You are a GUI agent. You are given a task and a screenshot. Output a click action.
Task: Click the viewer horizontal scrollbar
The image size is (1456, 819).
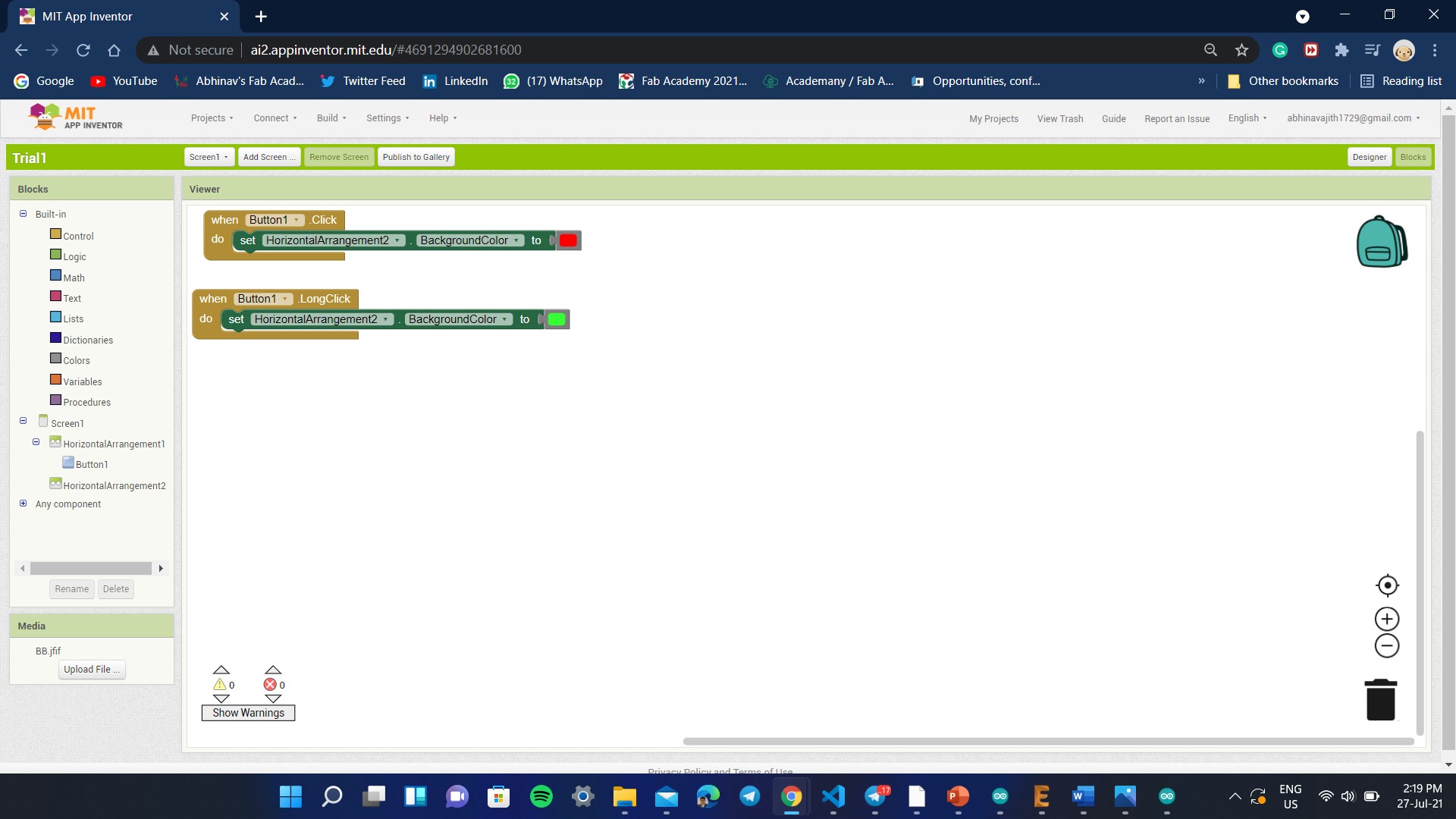tap(1048, 741)
